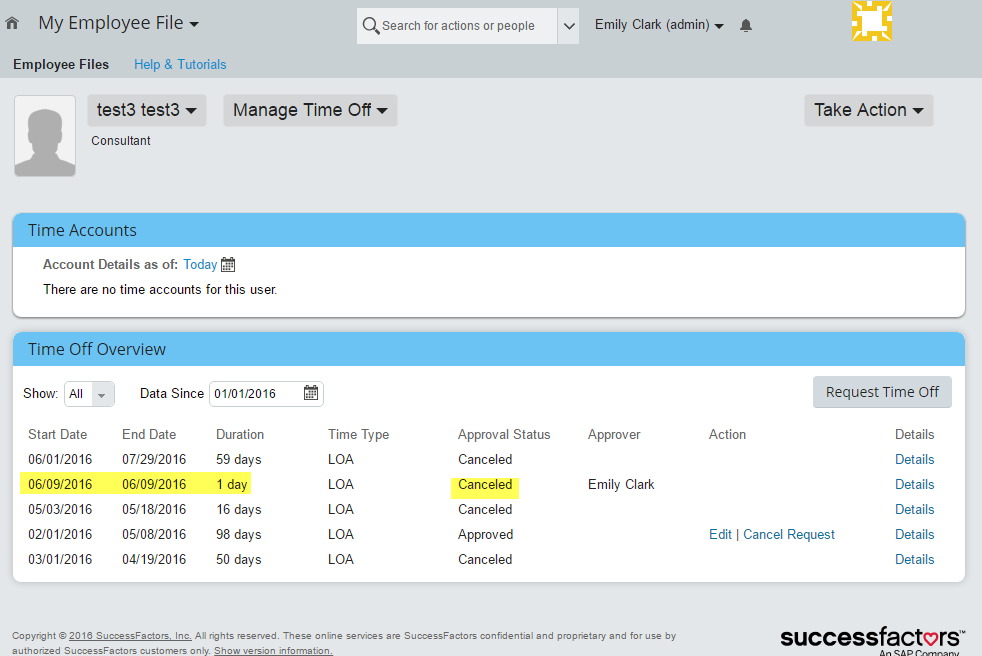Click the Consultant job title text

point(121,141)
